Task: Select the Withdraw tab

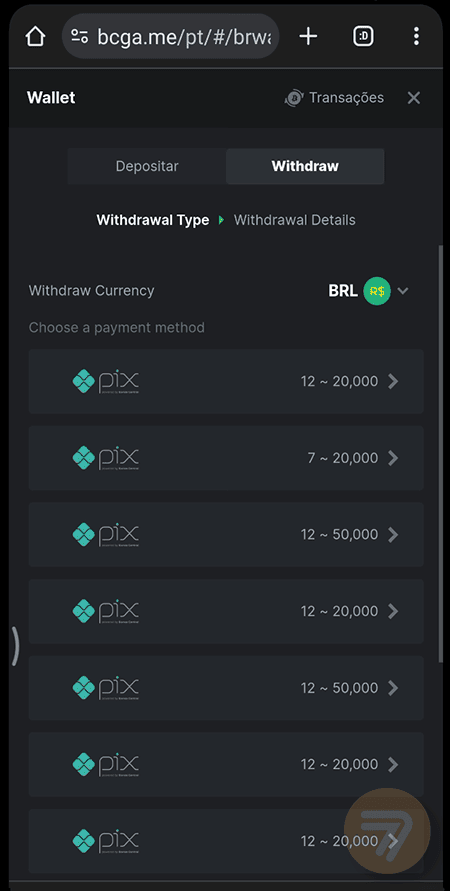Action: coord(305,166)
